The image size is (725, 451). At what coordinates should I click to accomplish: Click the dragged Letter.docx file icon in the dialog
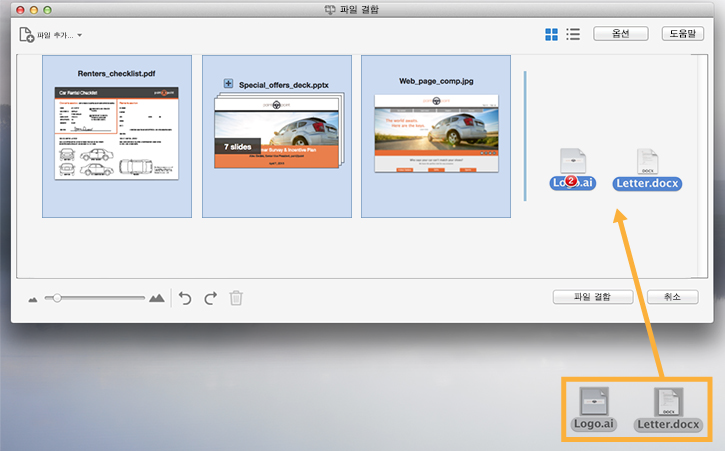(647, 161)
